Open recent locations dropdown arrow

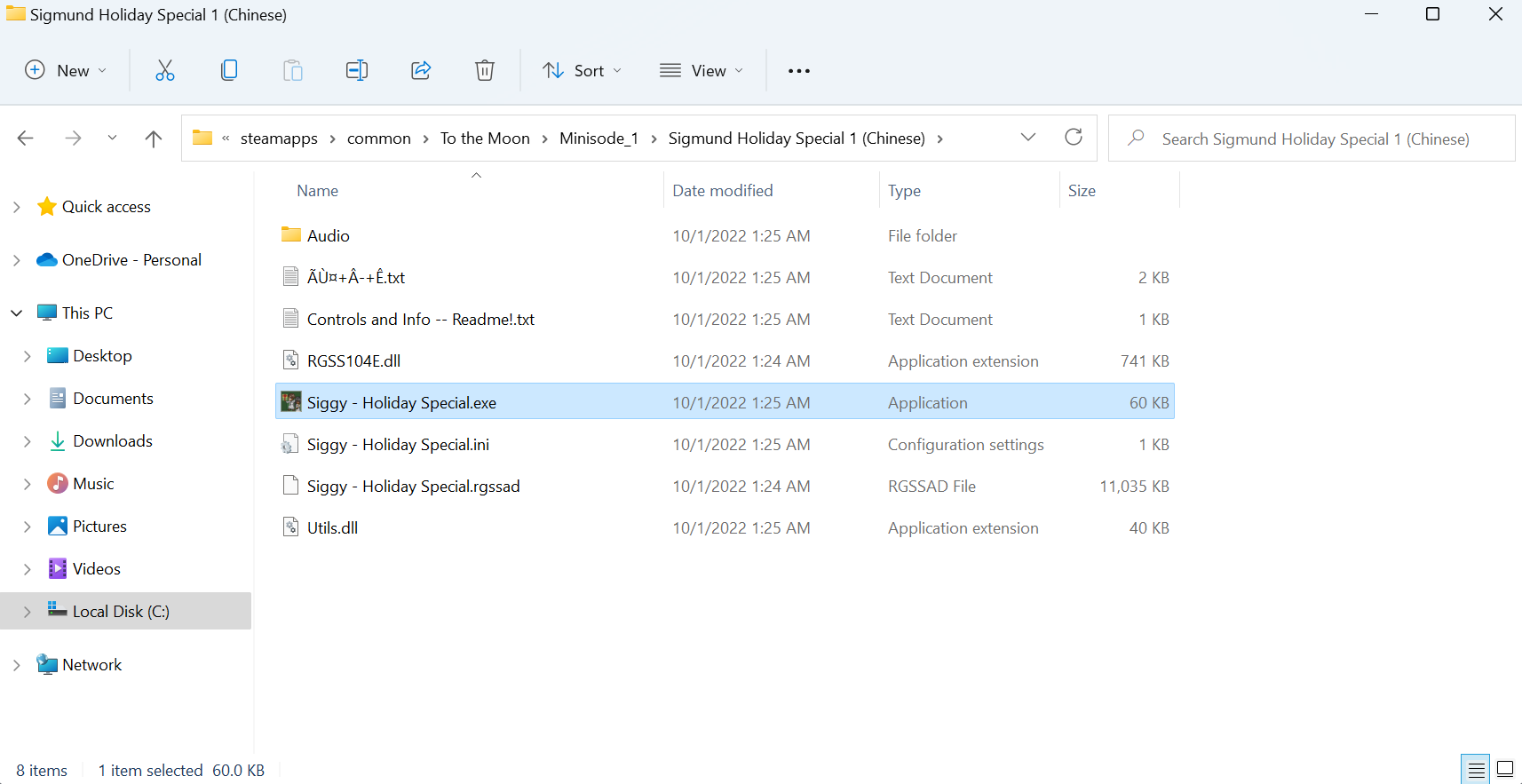pyautogui.click(x=112, y=139)
